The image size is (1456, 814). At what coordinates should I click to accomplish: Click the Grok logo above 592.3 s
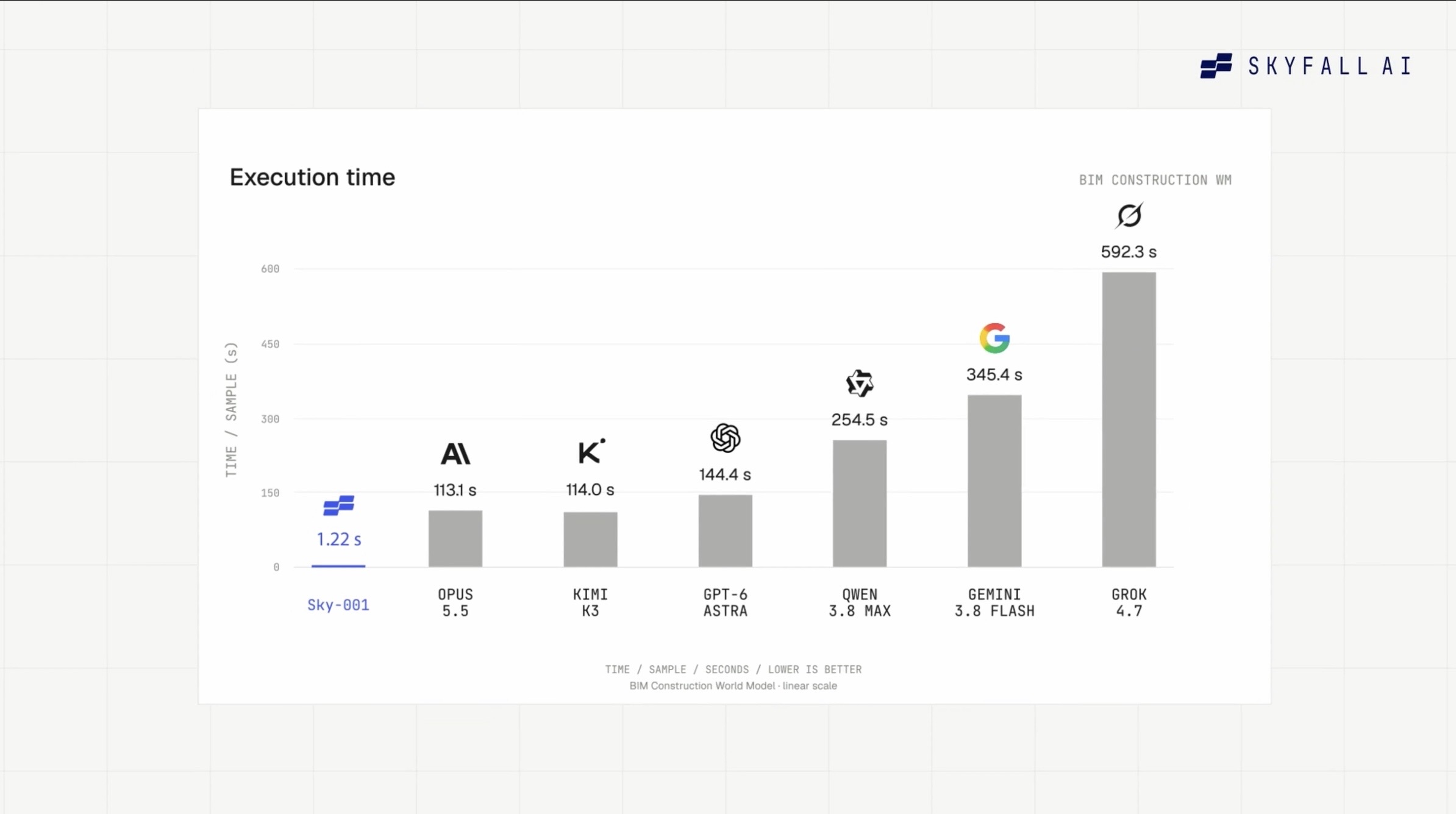coord(1129,215)
